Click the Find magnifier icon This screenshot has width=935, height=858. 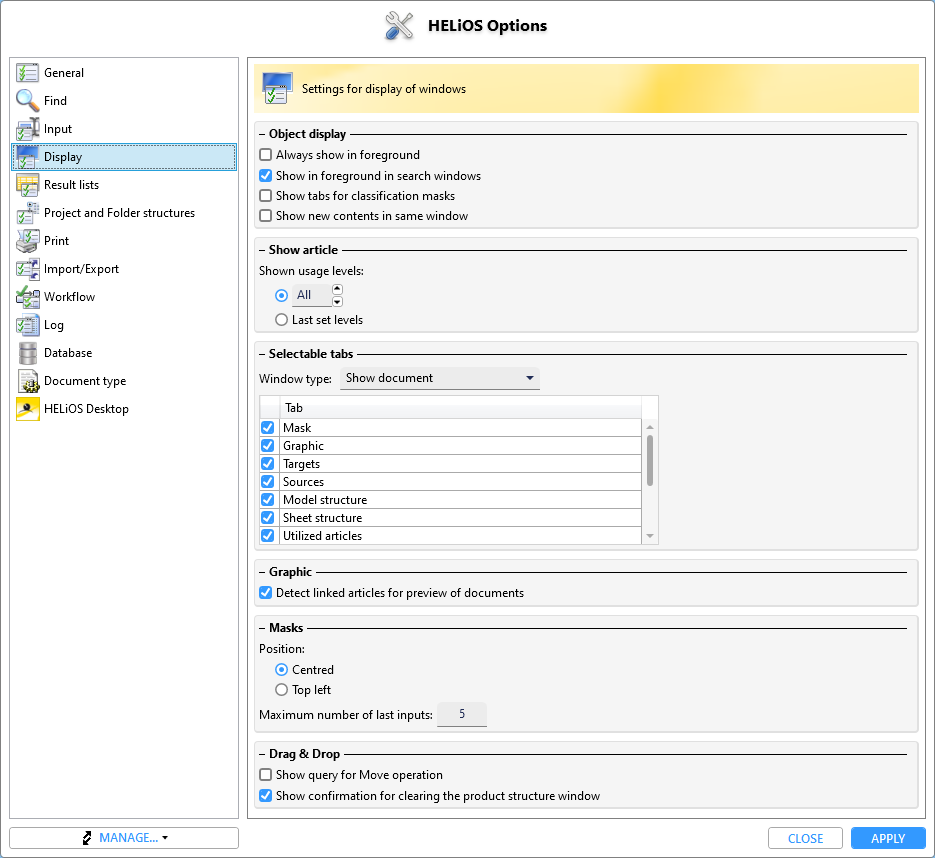coord(27,101)
